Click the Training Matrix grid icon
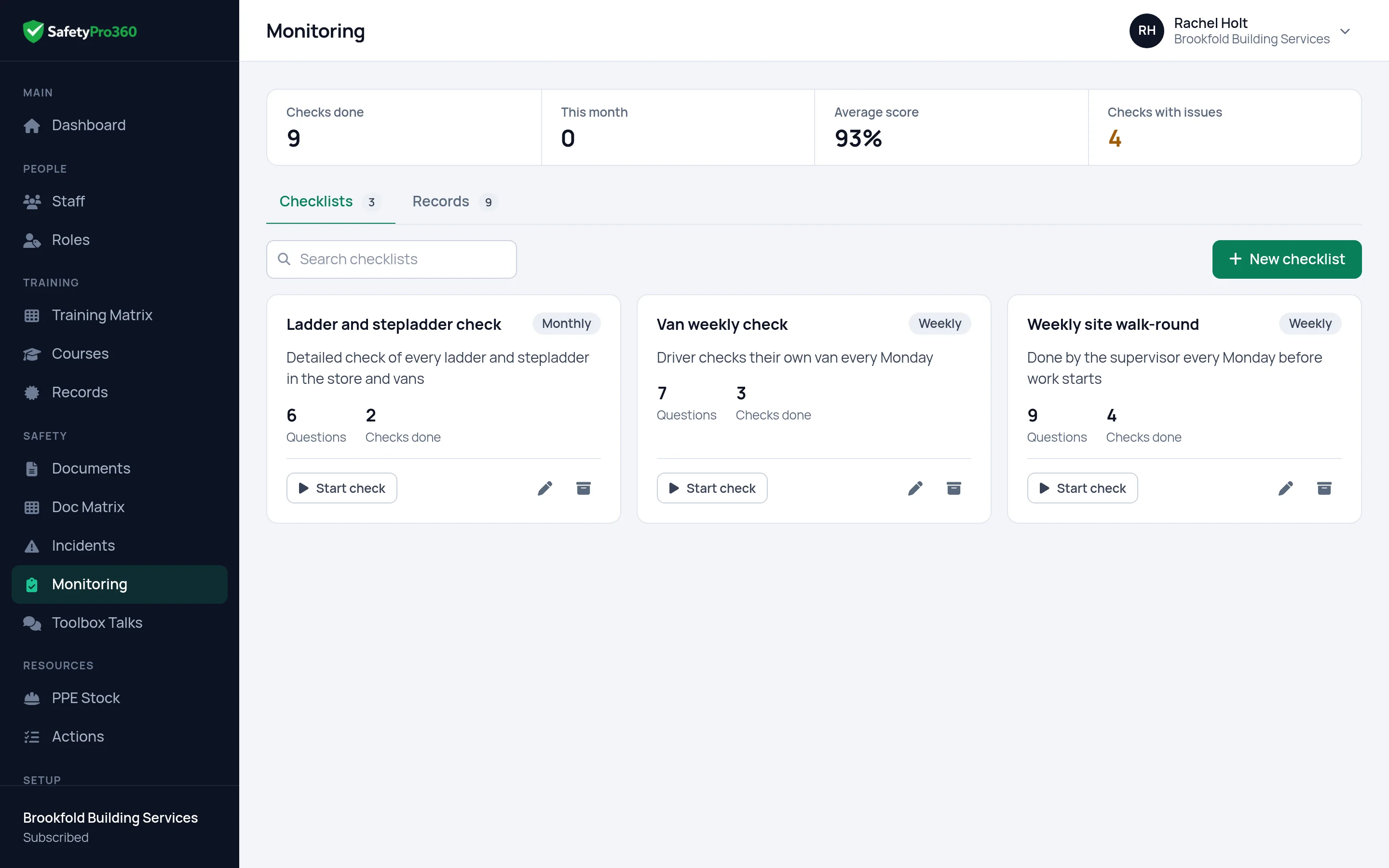Screen dimensions: 1389x868 coord(31,316)
